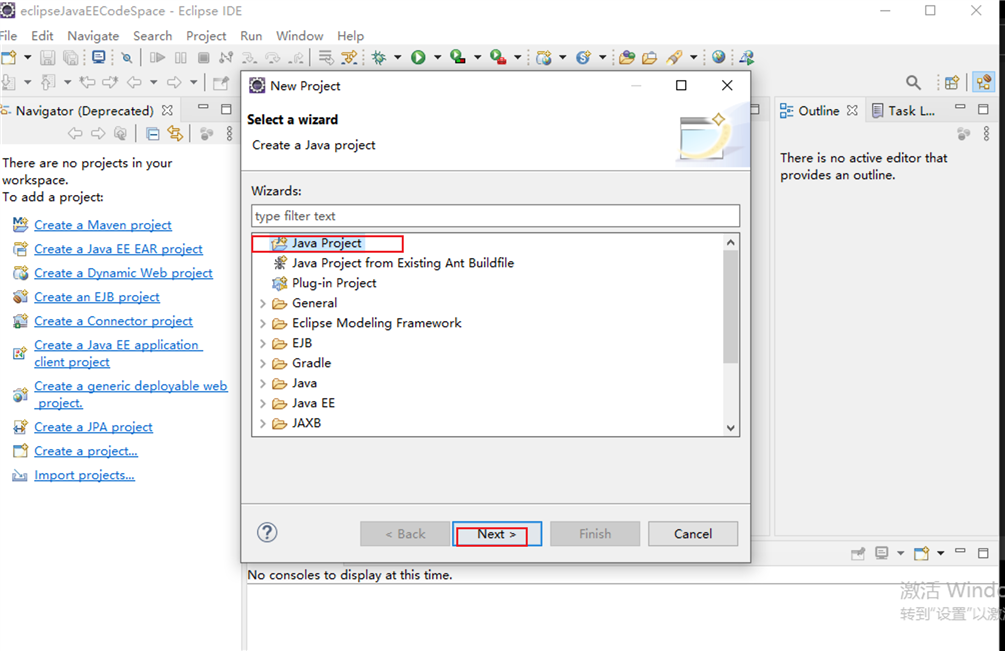Click the Step Return toolbar icon

295,58
